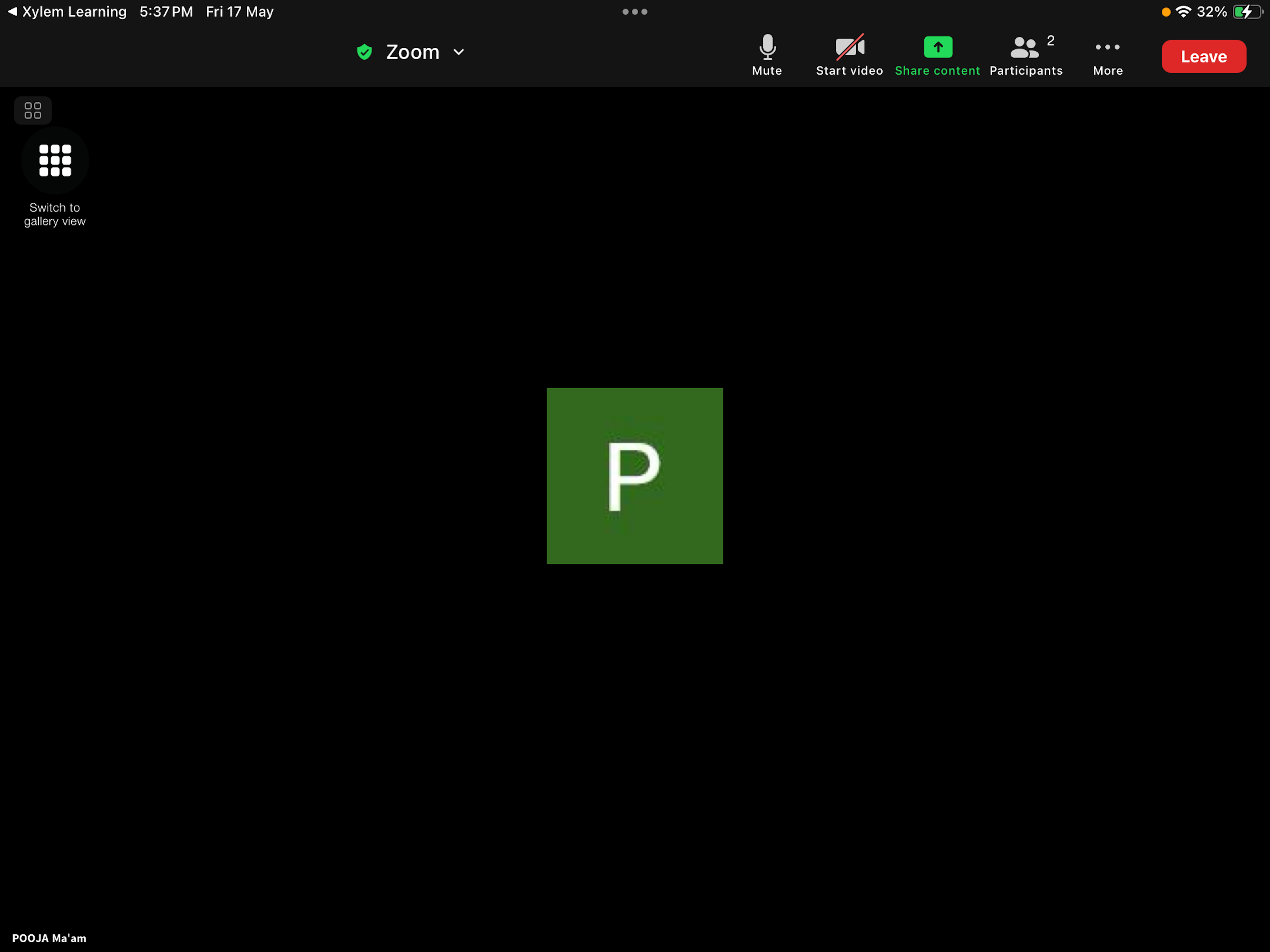Open the More options menu
Viewport: 1270px width, 952px height.
(1107, 56)
